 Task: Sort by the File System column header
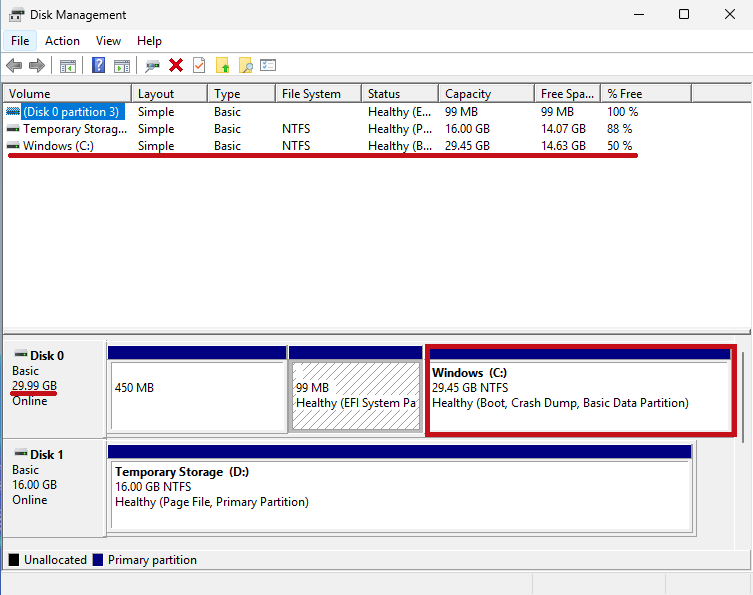319,94
